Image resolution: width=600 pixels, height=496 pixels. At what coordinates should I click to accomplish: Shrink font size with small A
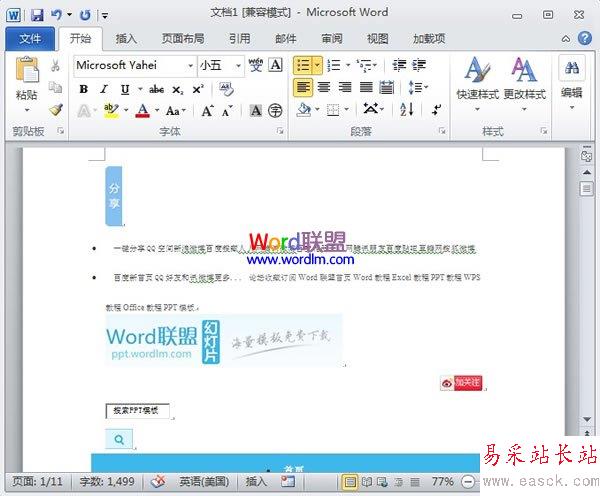tap(227, 111)
